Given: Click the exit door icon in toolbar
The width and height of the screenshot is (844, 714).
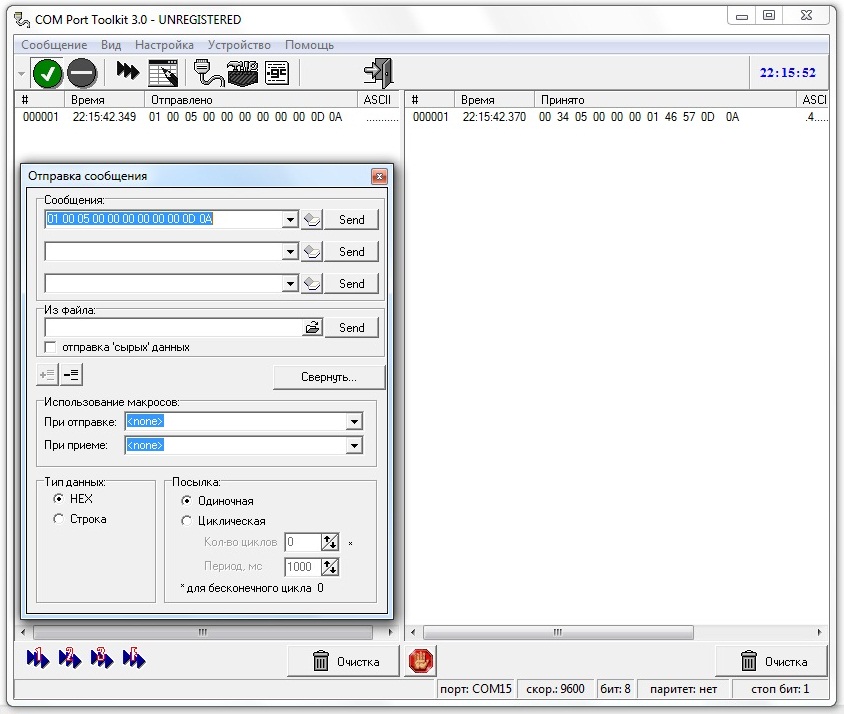Looking at the screenshot, I should tap(379, 73).
